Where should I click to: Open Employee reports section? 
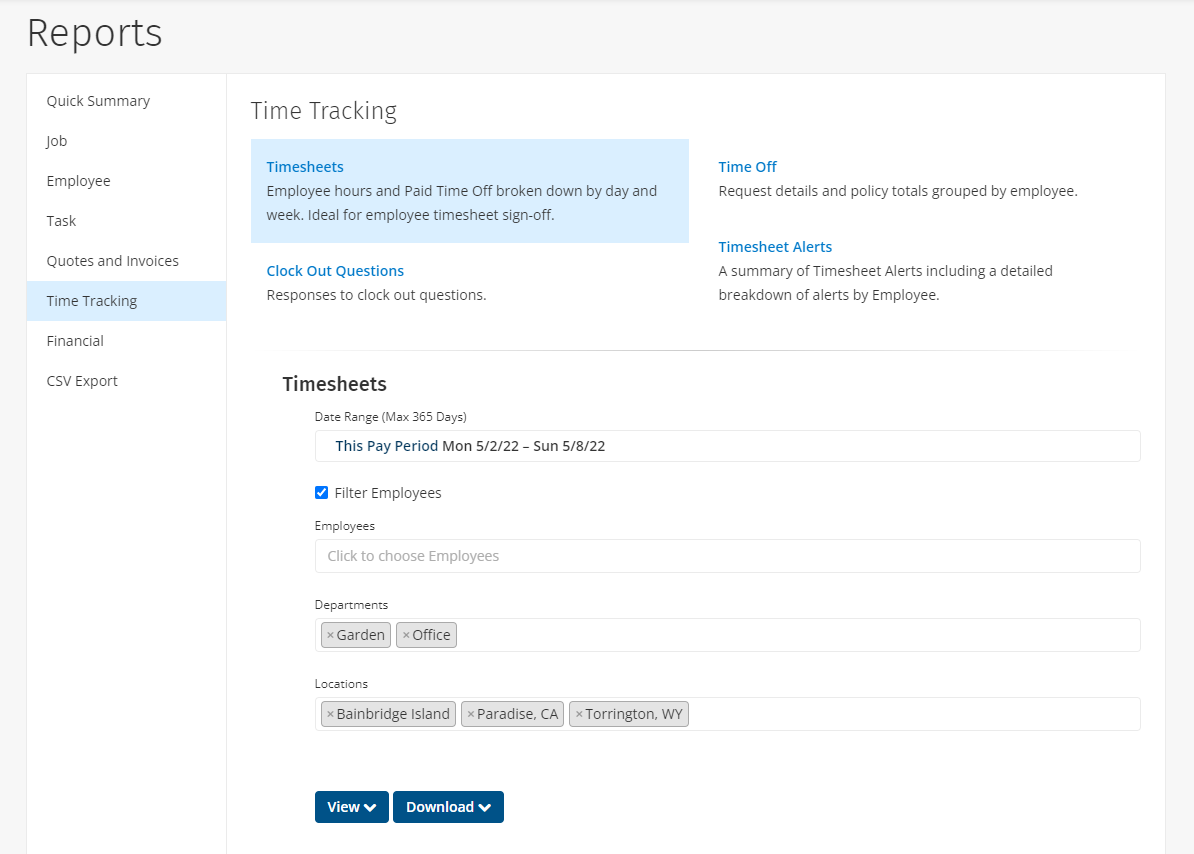click(x=78, y=181)
